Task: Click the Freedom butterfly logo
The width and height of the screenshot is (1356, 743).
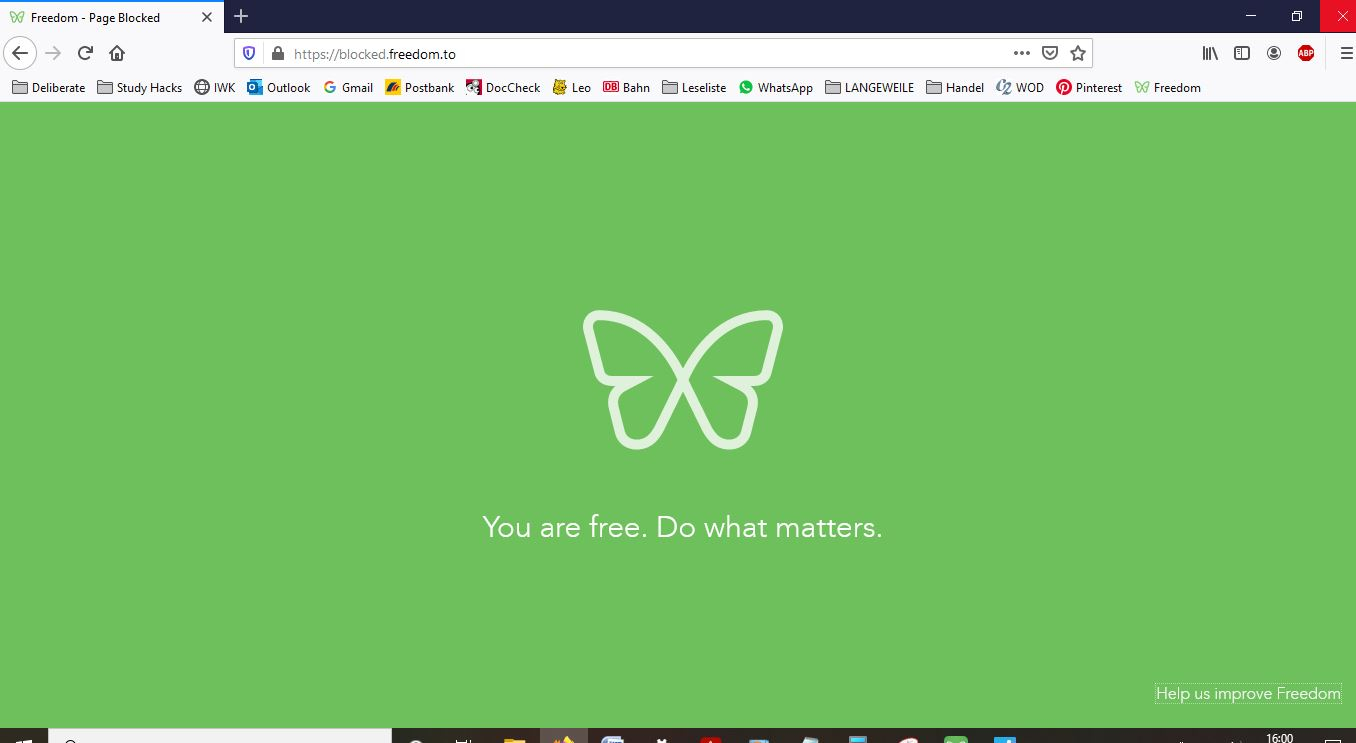Action: [x=682, y=379]
